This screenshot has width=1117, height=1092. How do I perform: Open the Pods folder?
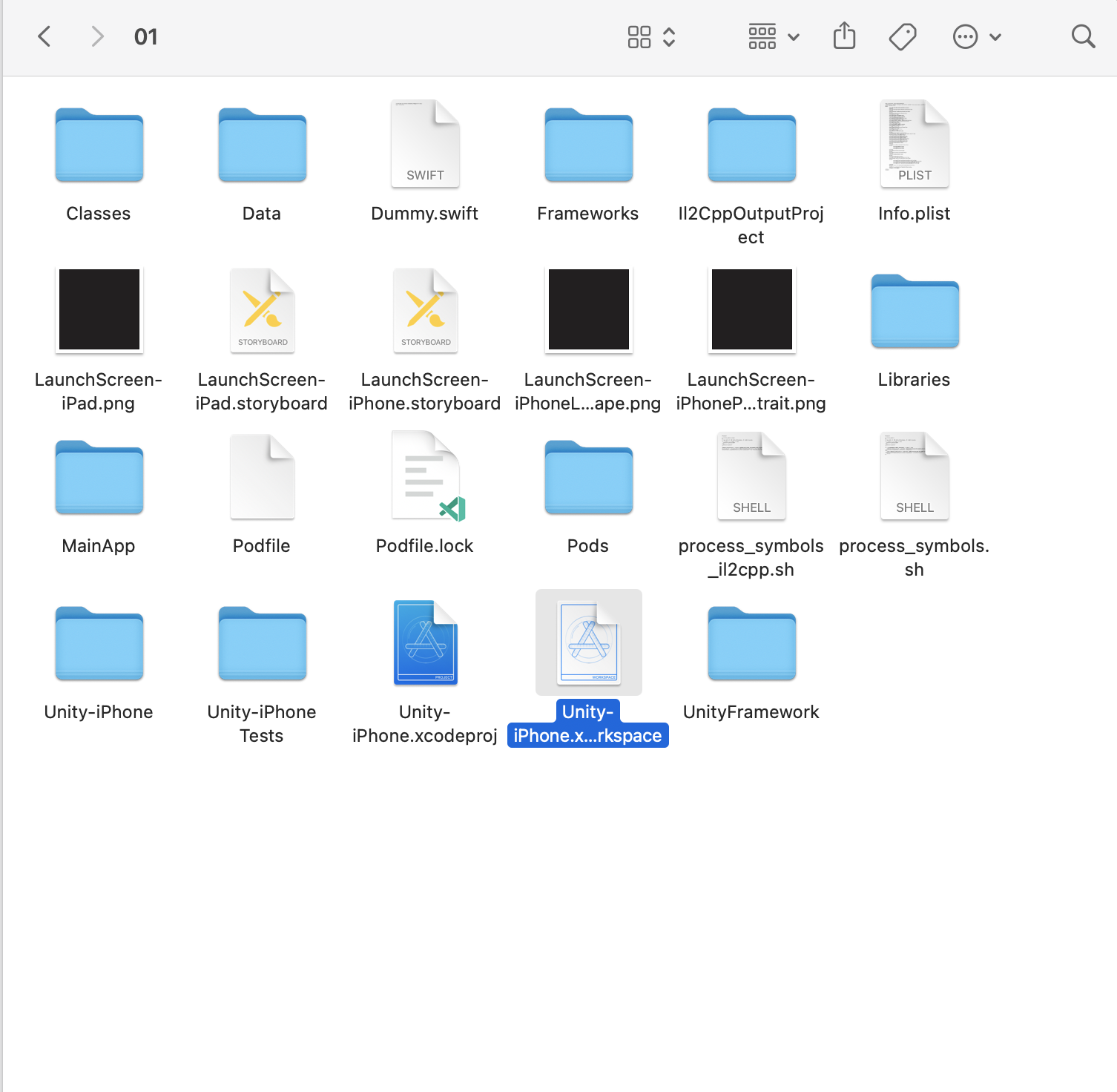(x=587, y=476)
